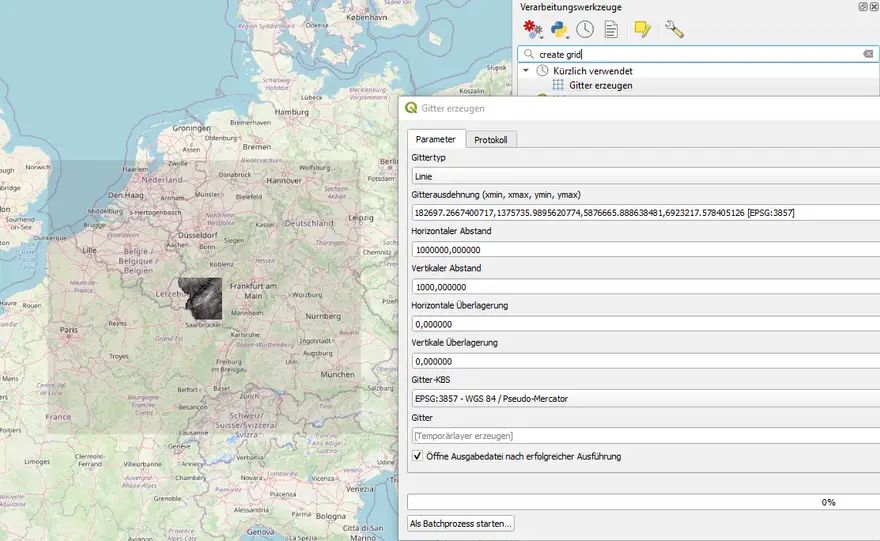Toggle in-place feature editing icon
Image resolution: width=880 pixels, height=541 pixels.
click(642, 29)
